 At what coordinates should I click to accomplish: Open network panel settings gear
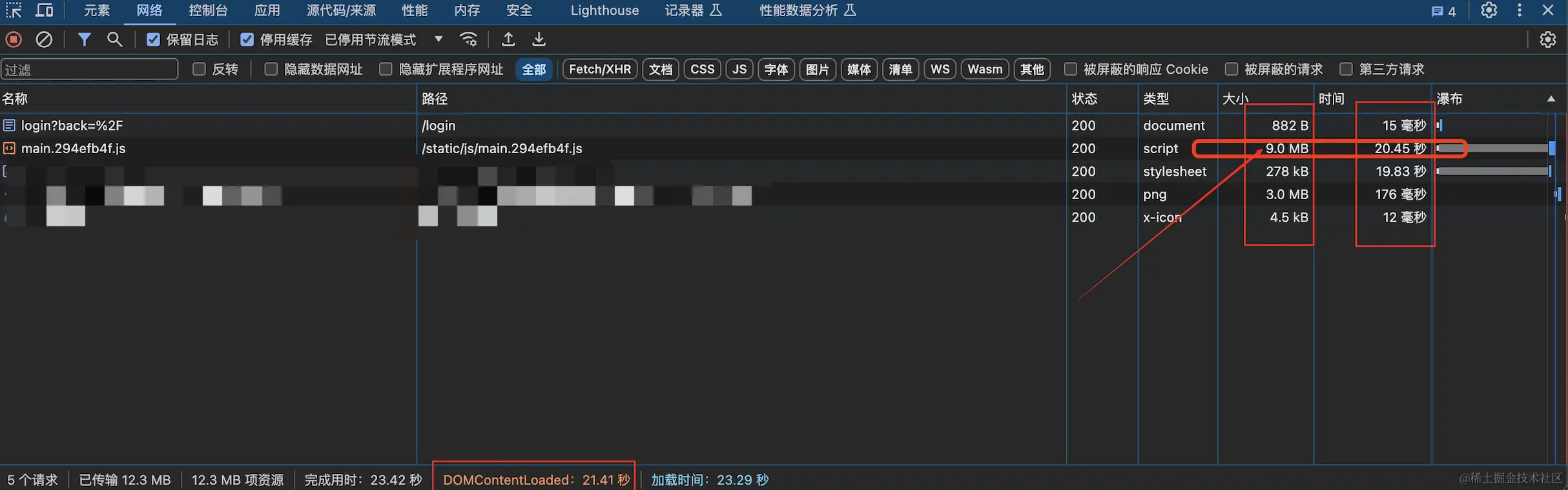click(1548, 39)
